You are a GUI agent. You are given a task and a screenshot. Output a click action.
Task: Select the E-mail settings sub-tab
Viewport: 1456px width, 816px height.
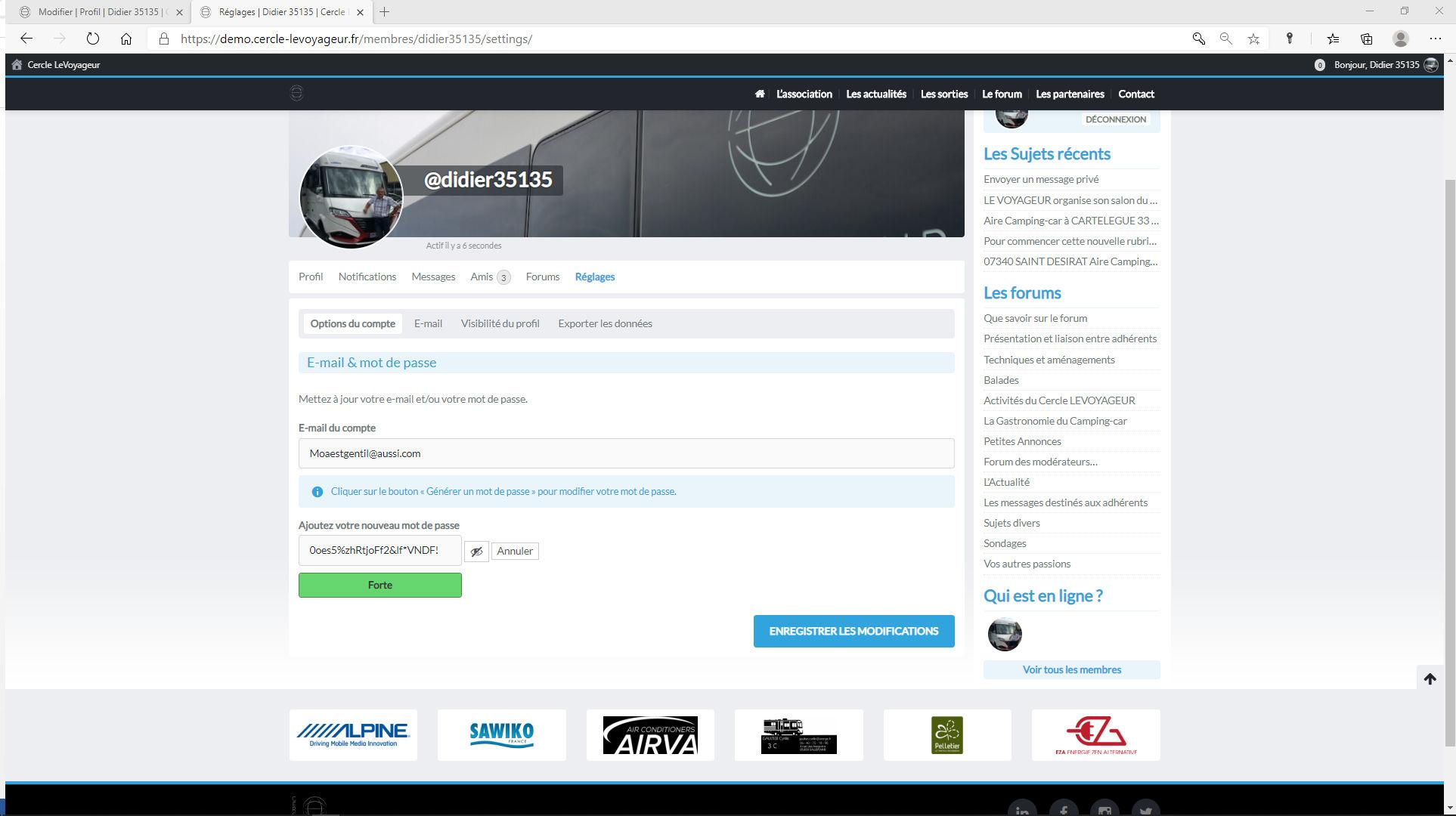click(428, 323)
